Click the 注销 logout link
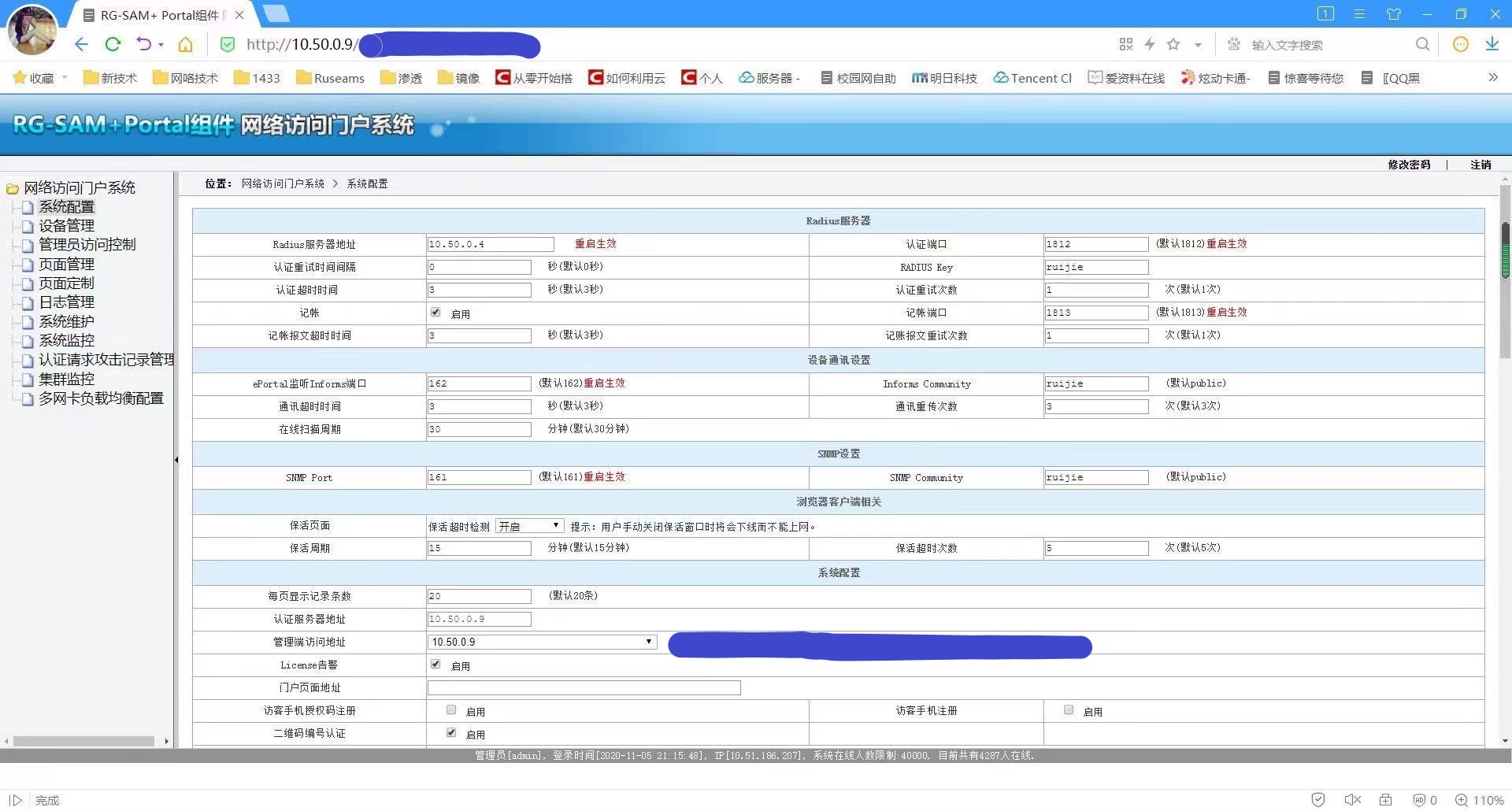The width and height of the screenshot is (1512, 811). click(x=1480, y=165)
